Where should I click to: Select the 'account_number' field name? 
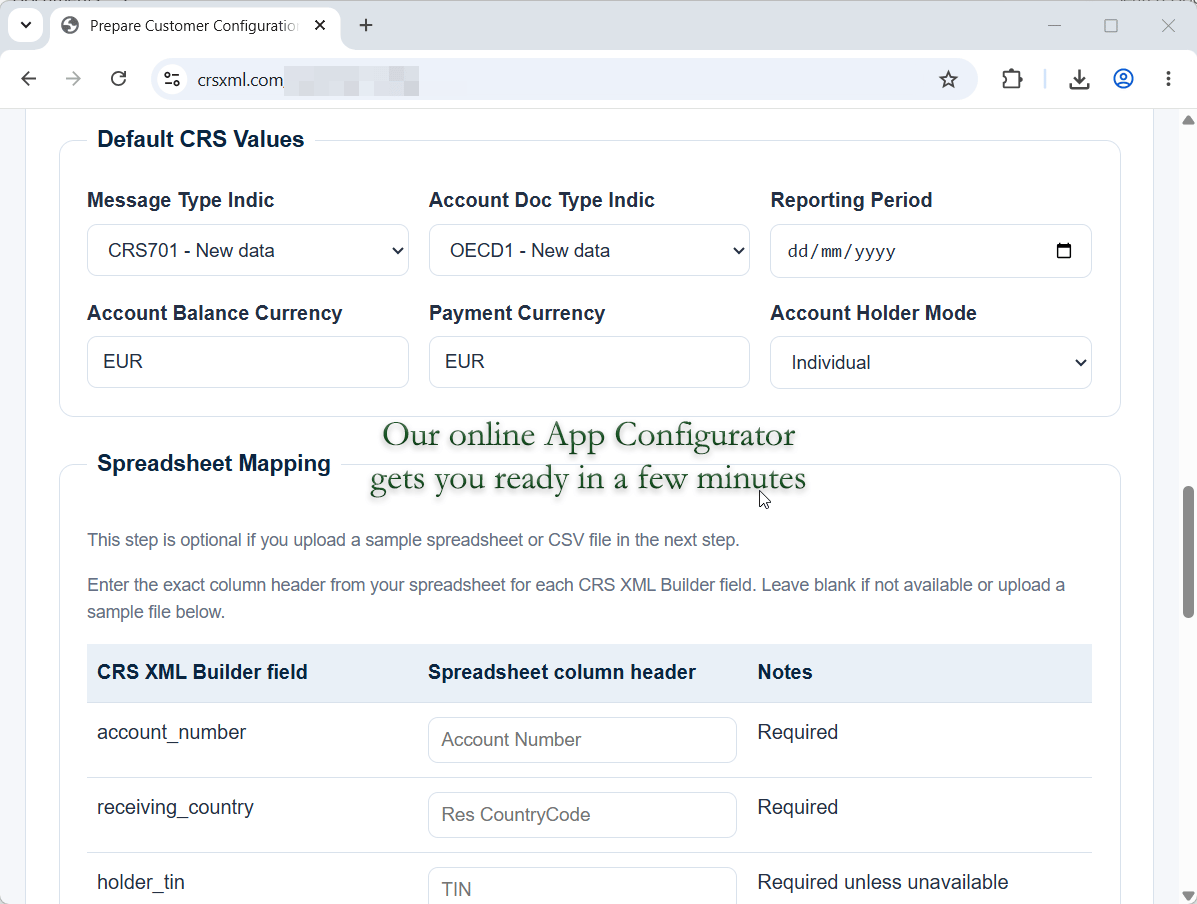click(x=172, y=732)
